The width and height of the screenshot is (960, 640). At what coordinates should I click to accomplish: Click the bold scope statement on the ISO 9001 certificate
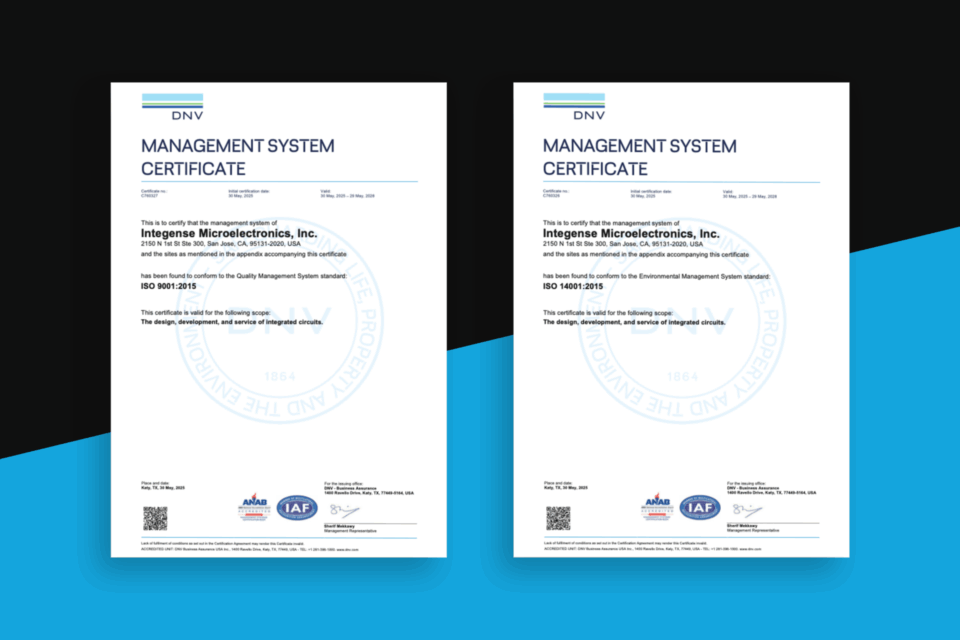pos(231,322)
